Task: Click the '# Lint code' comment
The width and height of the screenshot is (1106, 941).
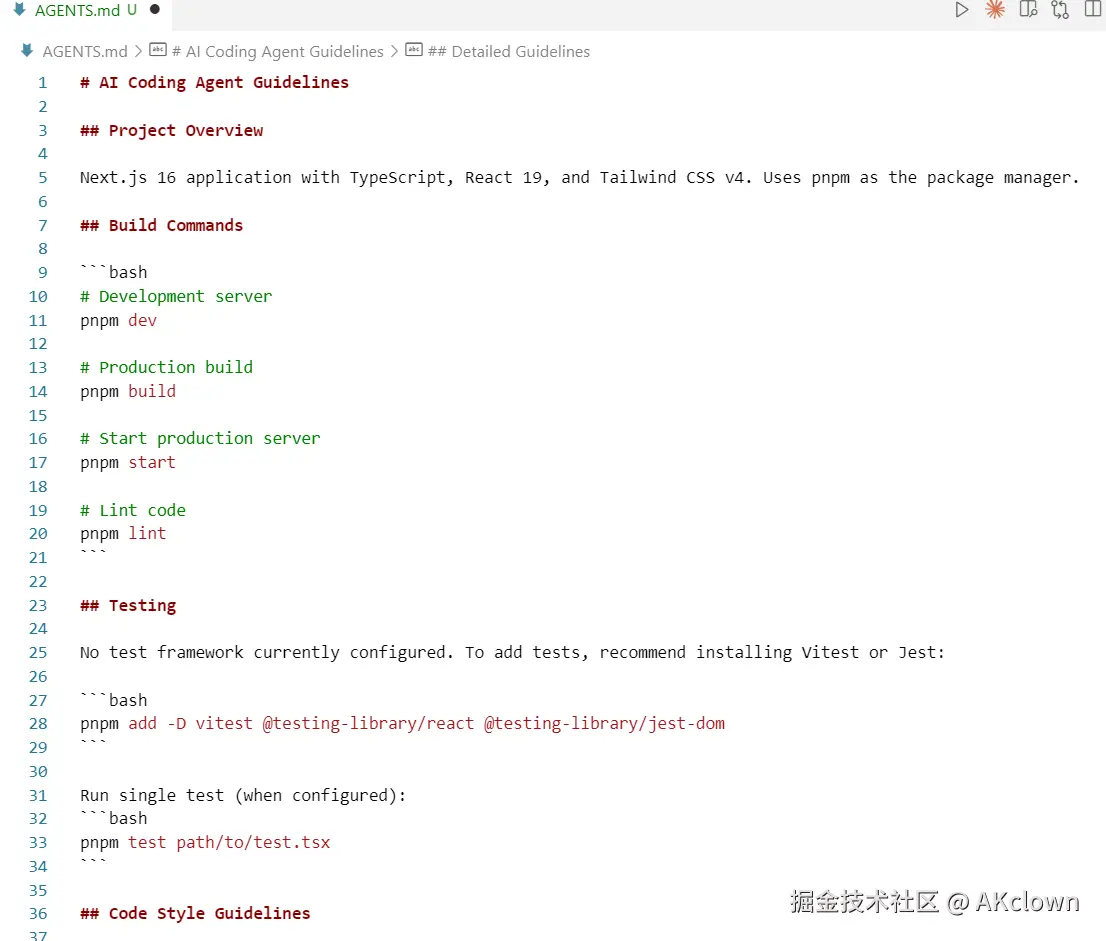Action: (x=133, y=511)
